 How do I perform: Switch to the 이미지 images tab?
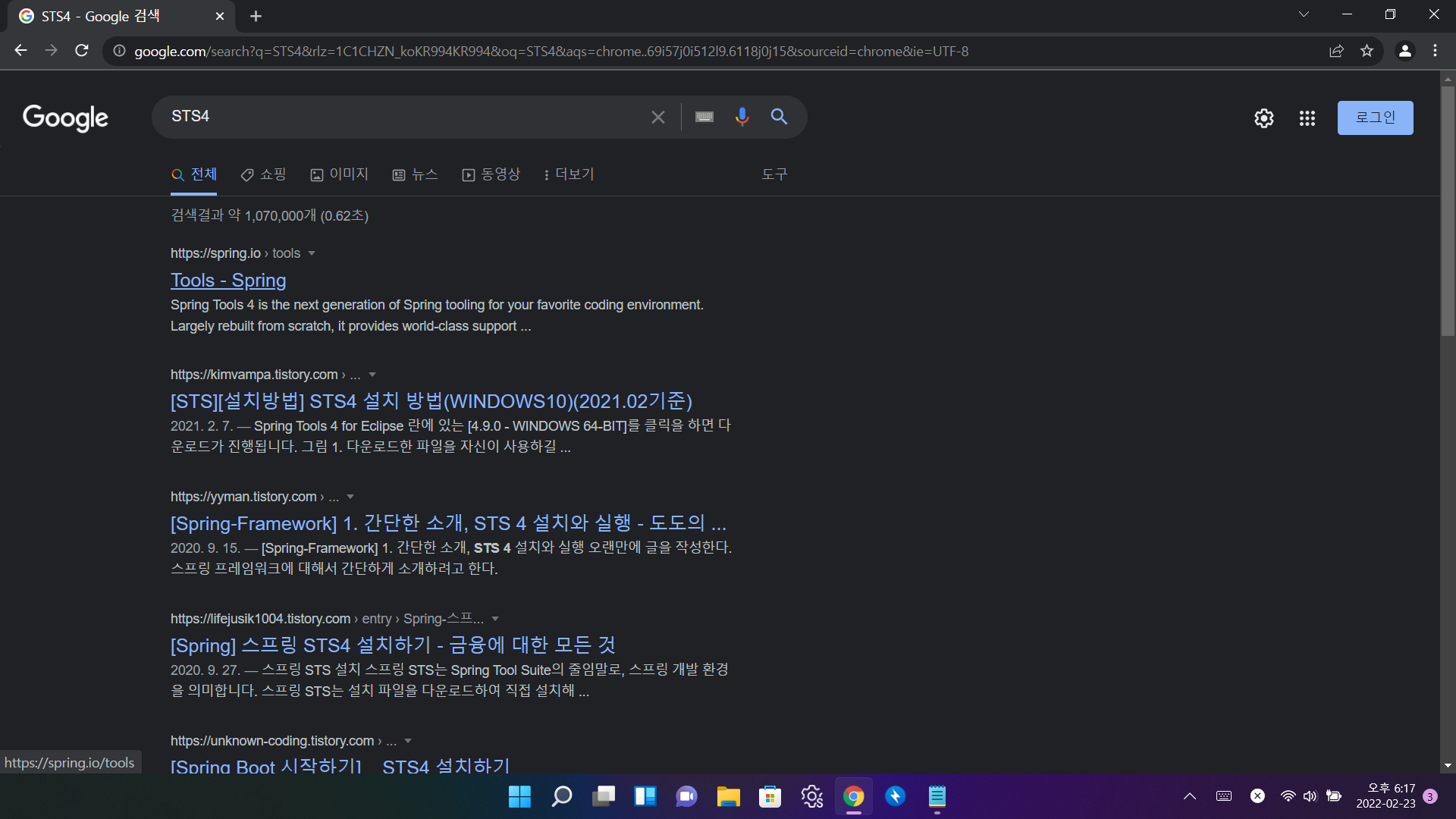(339, 174)
